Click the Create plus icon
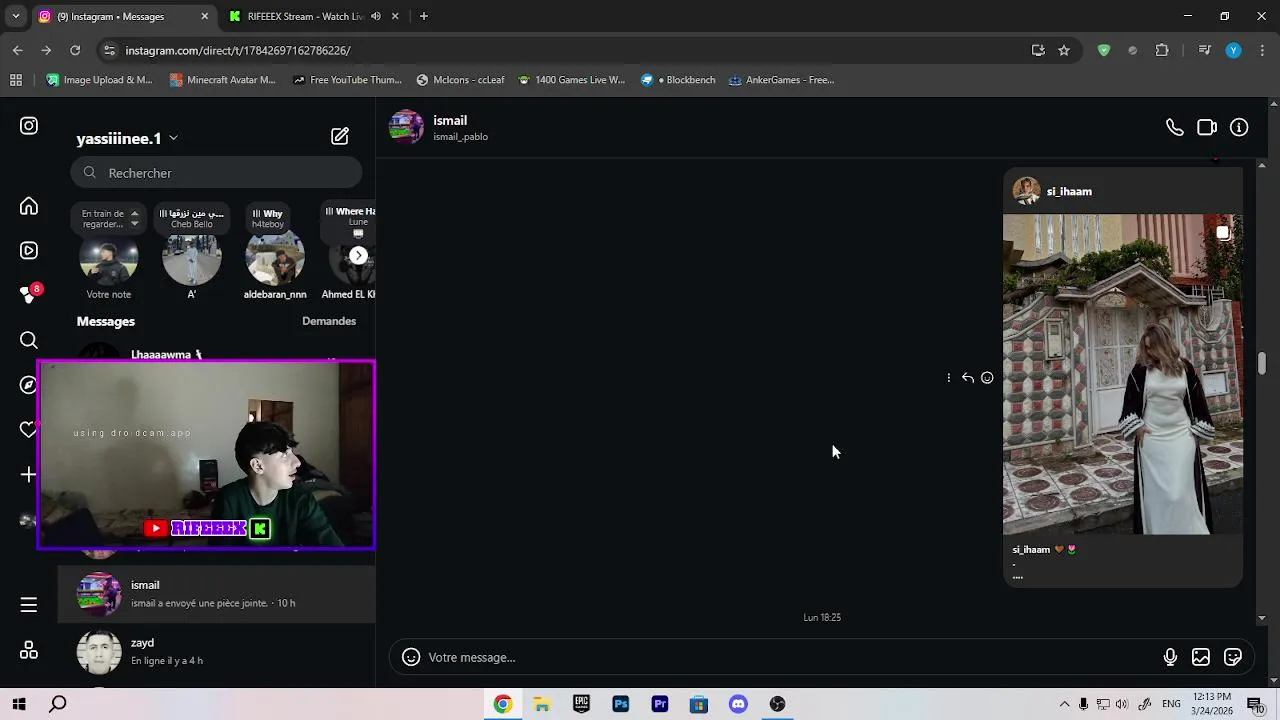This screenshot has height=720, width=1280. point(29,475)
